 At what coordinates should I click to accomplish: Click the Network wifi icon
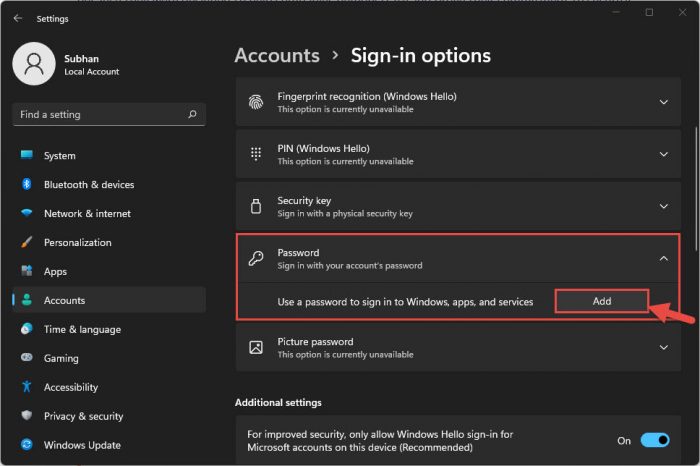click(27, 213)
